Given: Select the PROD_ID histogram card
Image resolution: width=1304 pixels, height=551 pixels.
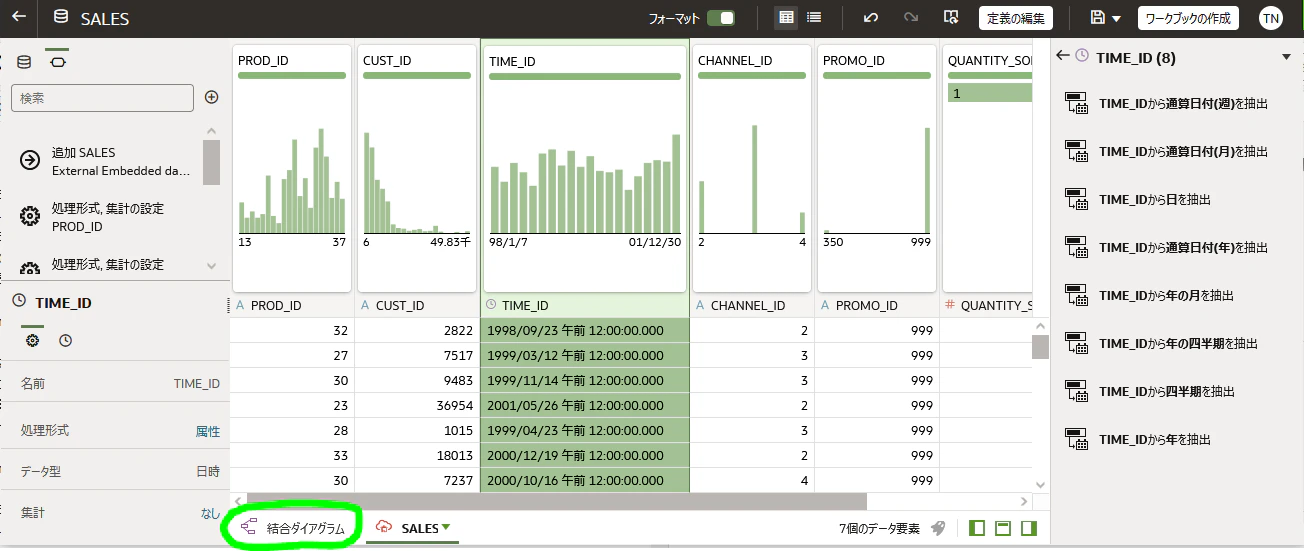Looking at the screenshot, I should [x=292, y=167].
